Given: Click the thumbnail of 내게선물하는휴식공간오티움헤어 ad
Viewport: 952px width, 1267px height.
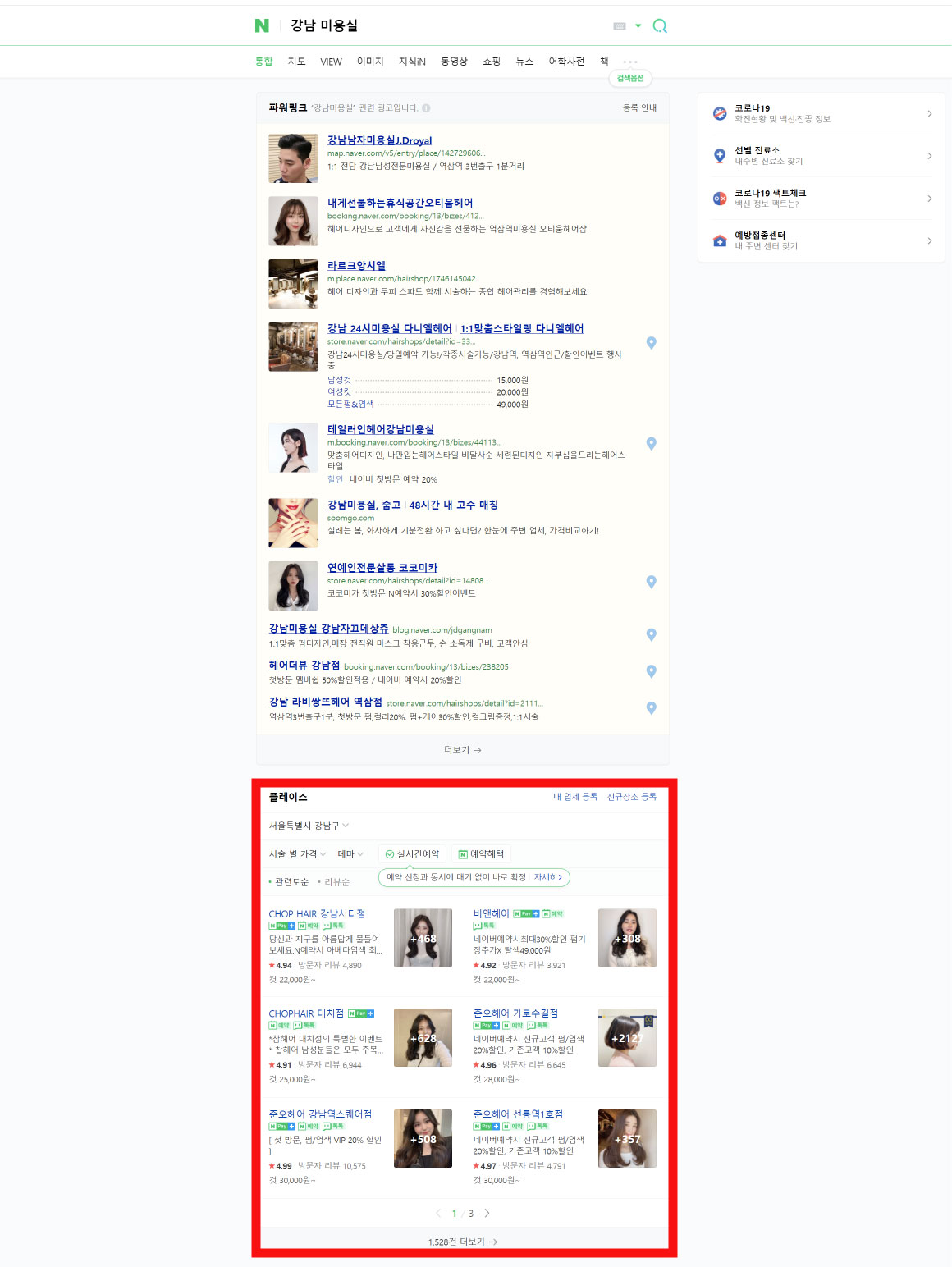Looking at the screenshot, I should pos(293,222).
